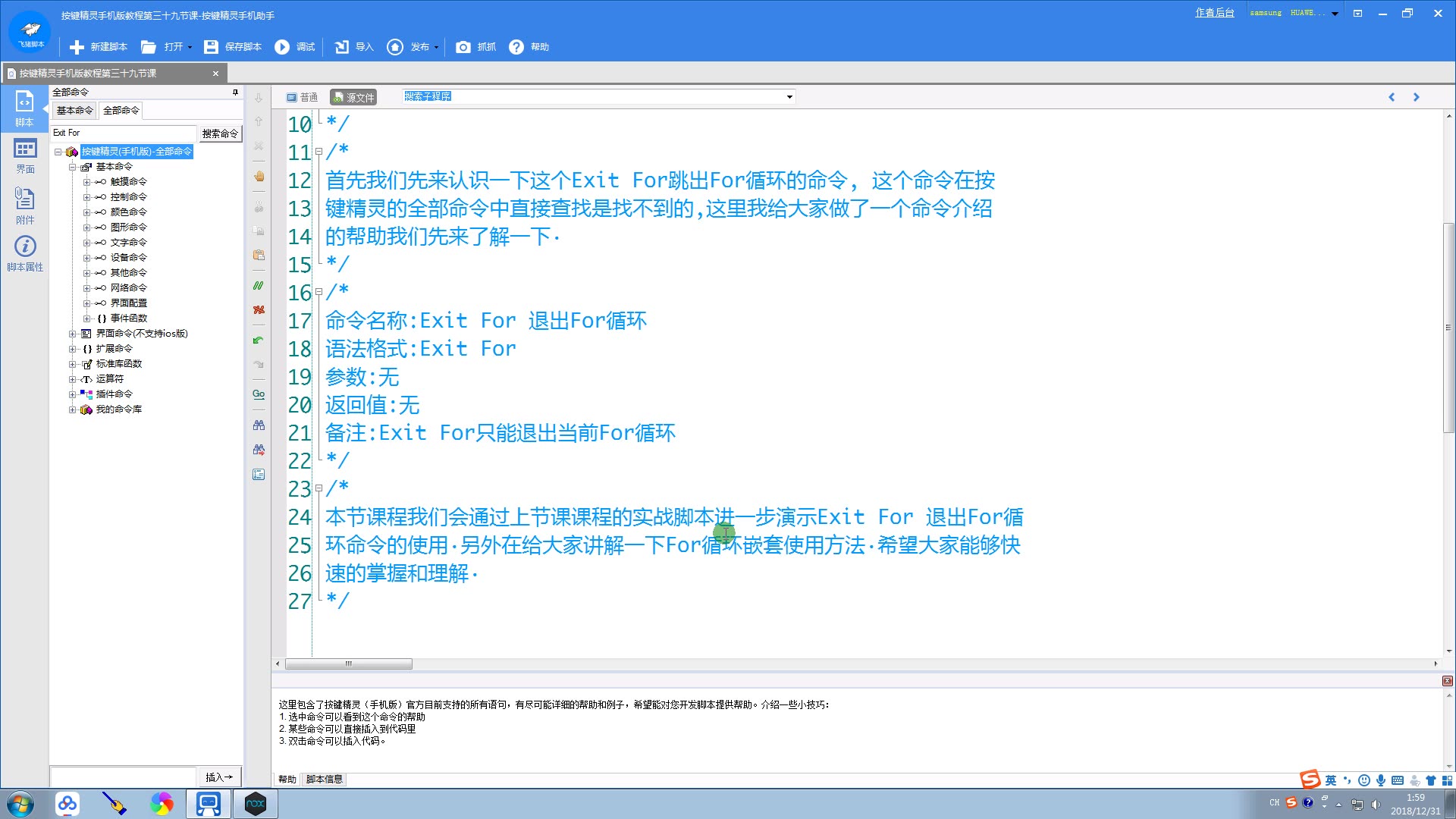Click the 新建脚本 new script button
The width and height of the screenshot is (1456, 819).
coord(99,47)
